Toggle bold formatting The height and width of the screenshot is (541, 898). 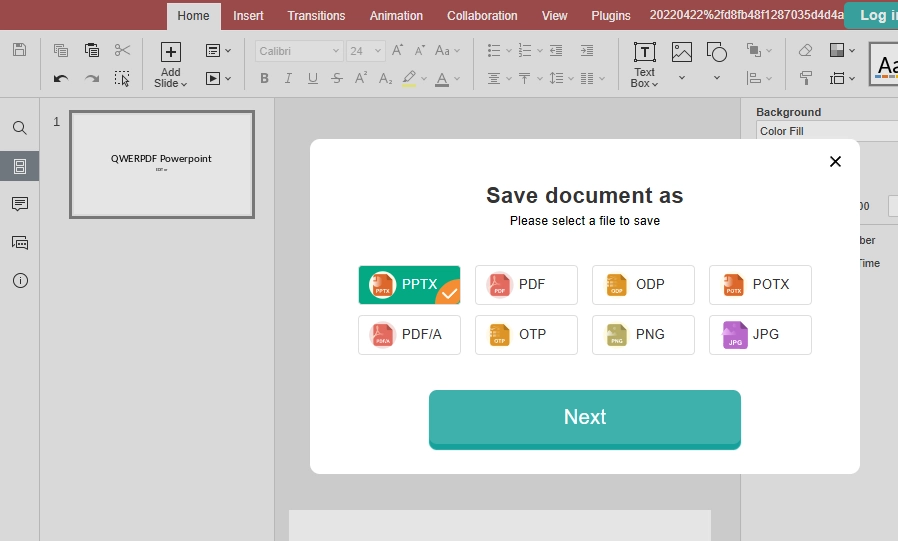[265, 78]
